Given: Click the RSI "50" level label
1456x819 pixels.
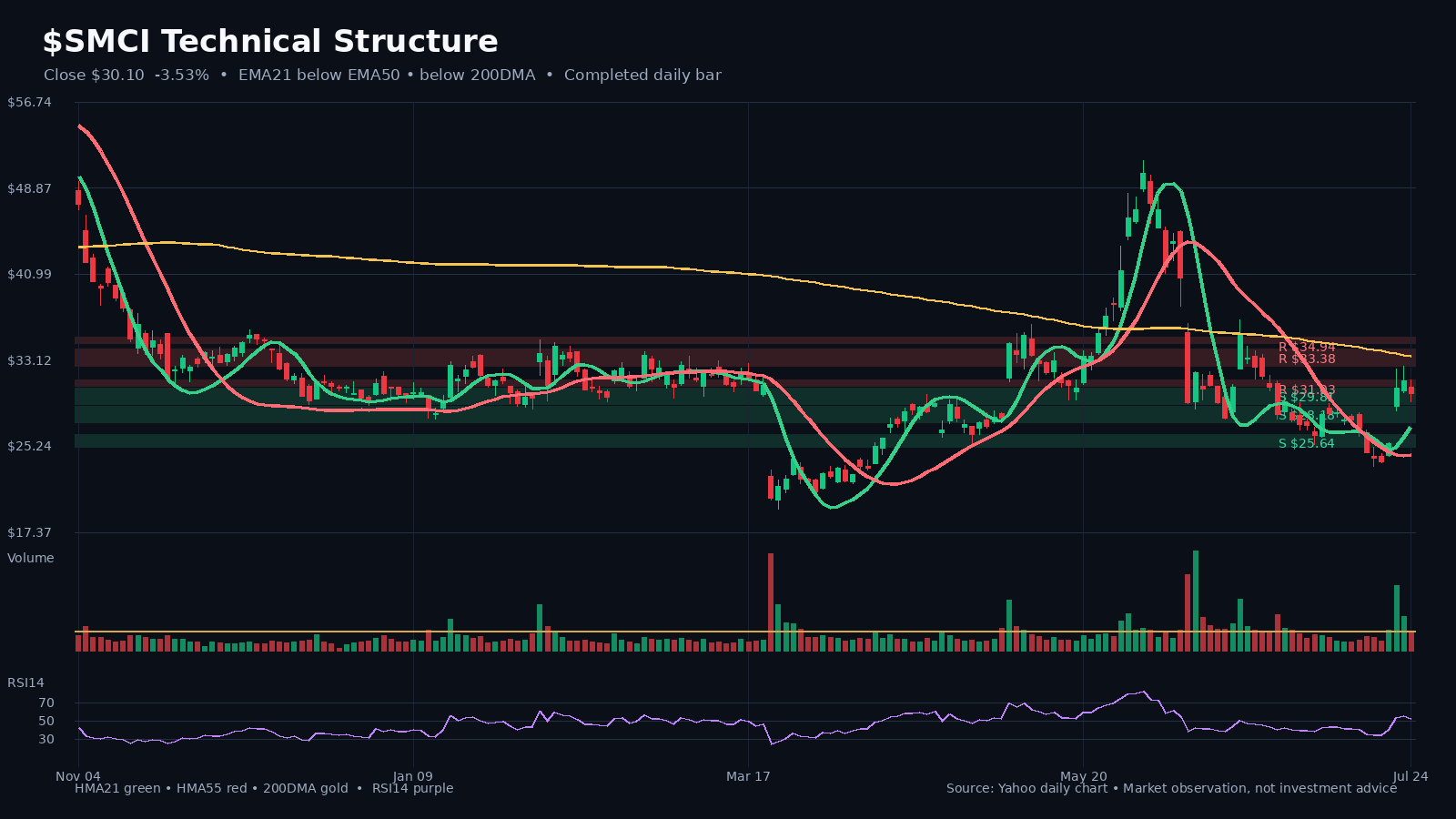Looking at the screenshot, I should [x=46, y=722].
